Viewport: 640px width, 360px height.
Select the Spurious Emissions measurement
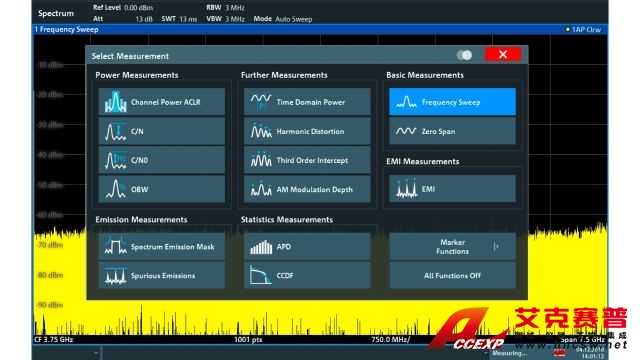[162, 276]
